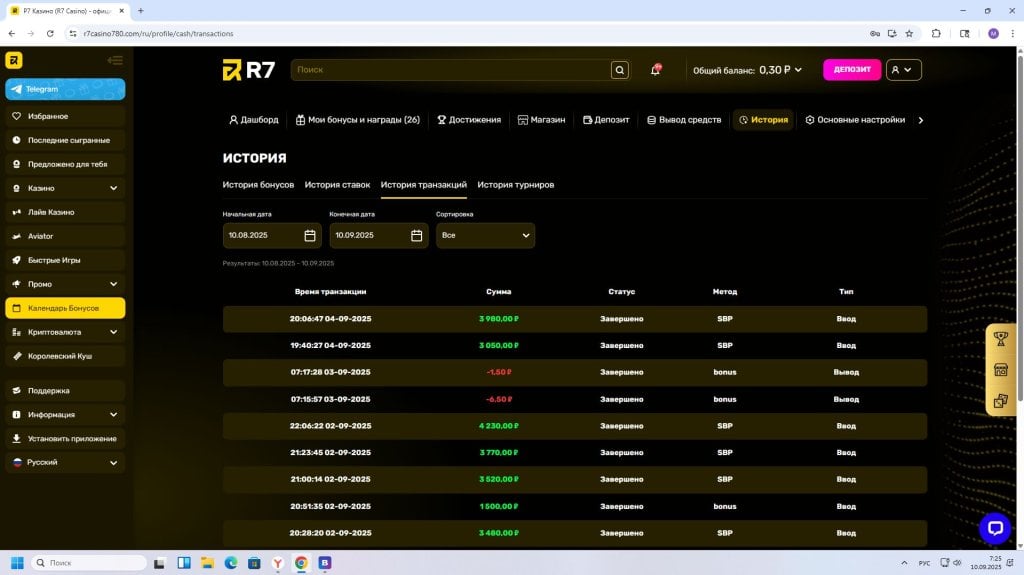The height and width of the screenshot is (575, 1024).
Task: Open Aviator in sidebar
Action: [x=65, y=236]
